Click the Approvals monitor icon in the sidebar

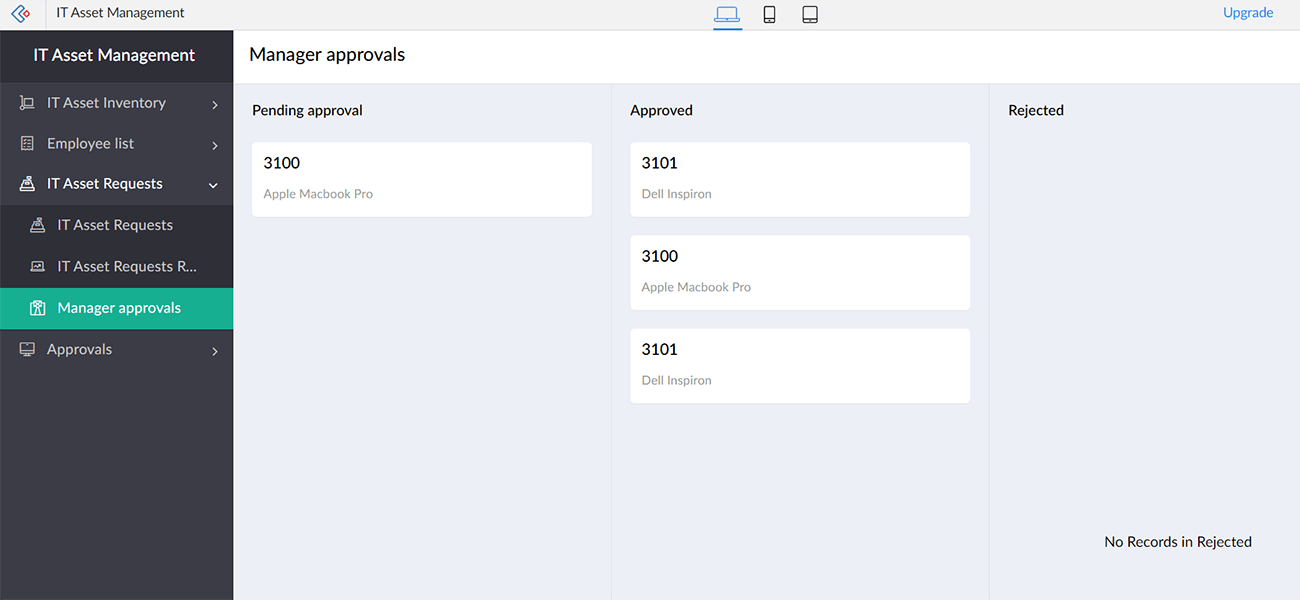click(26, 349)
